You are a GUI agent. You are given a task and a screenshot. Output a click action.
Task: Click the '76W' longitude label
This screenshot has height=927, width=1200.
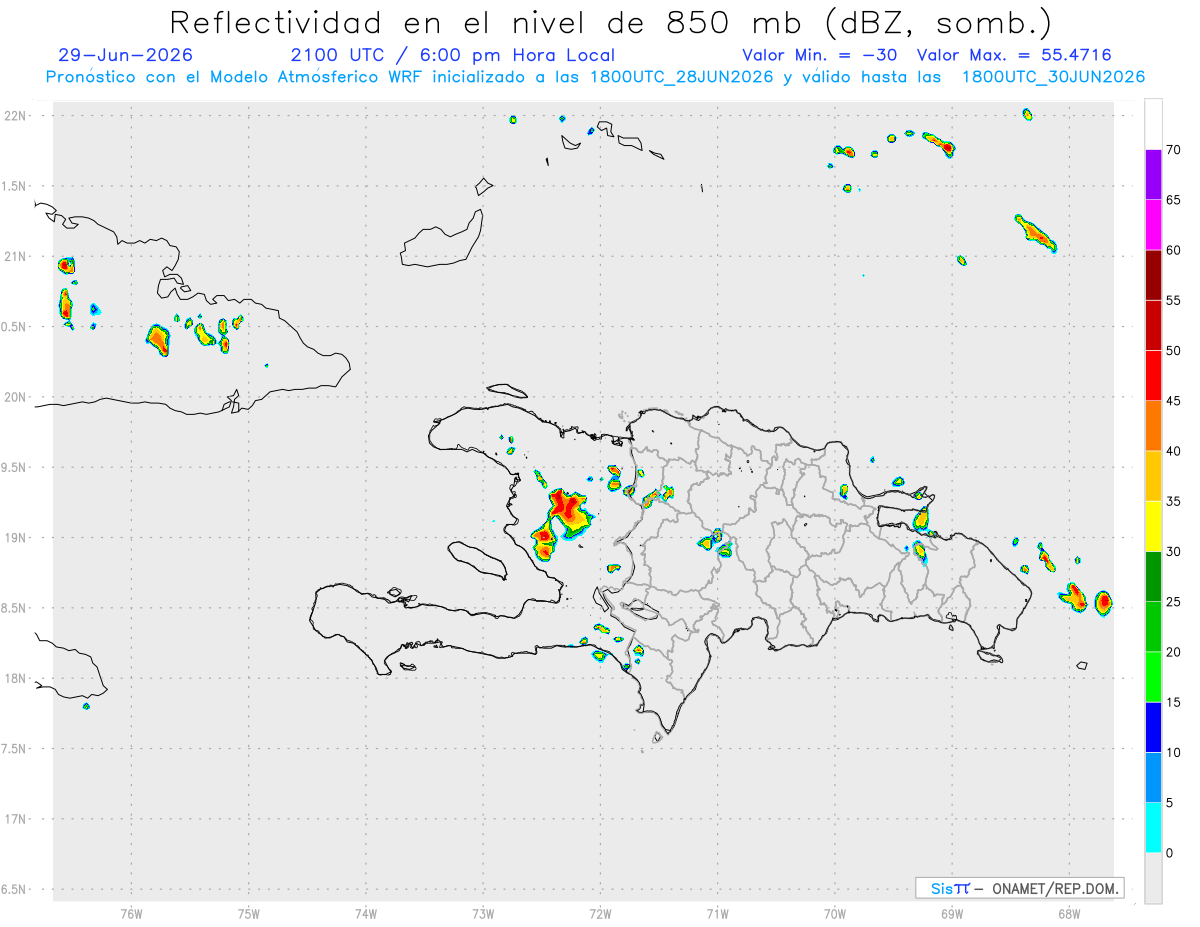pos(131,913)
